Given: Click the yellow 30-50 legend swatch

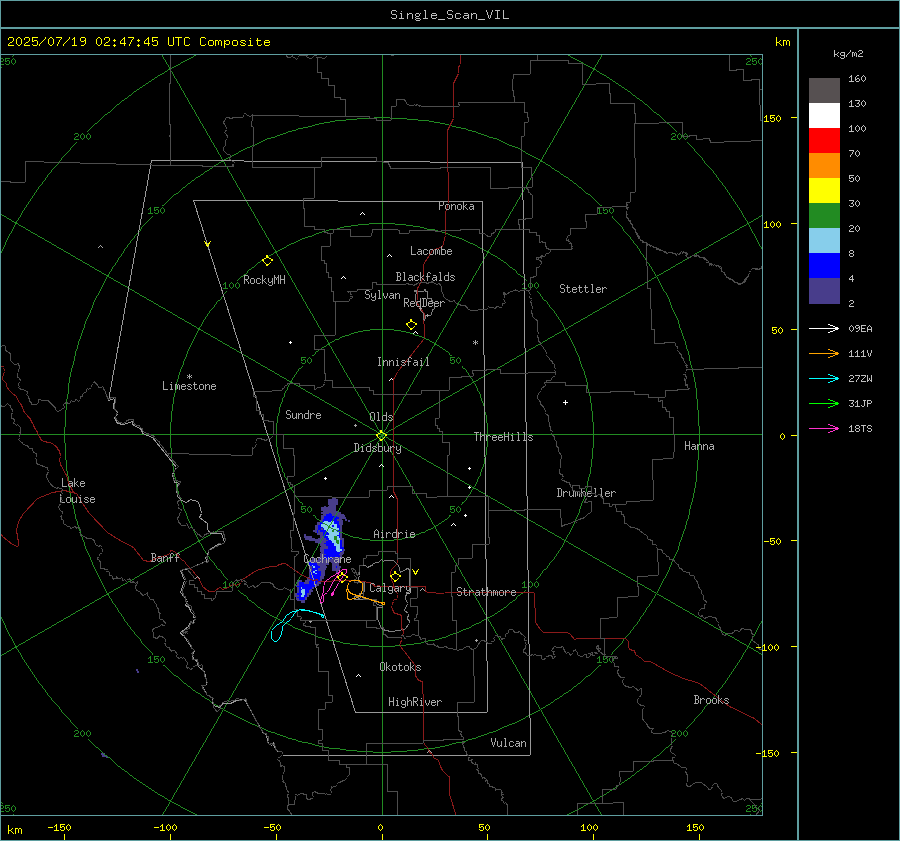Looking at the screenshot, I should (x=824, y=191).
